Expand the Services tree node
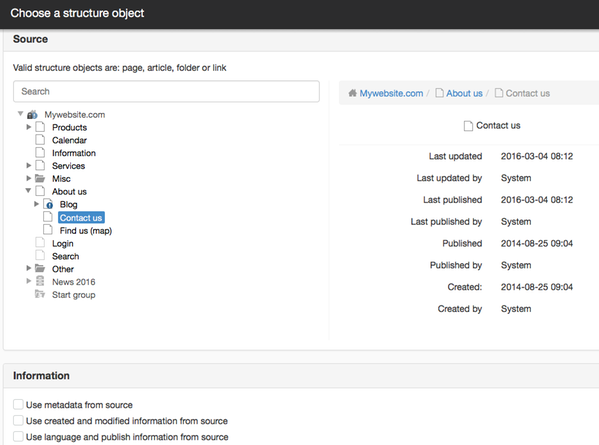 tap(29, 165)
